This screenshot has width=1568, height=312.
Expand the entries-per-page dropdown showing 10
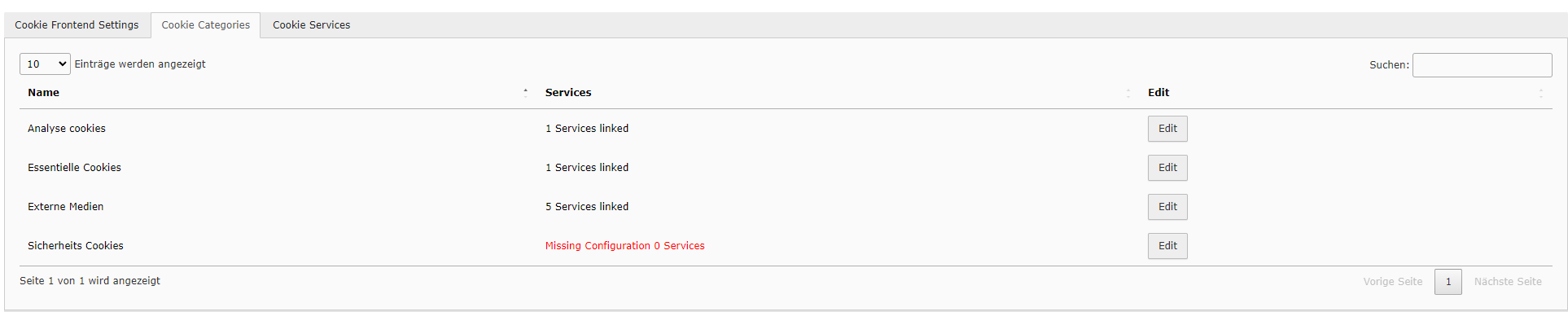pyautogui.click(x=45, y=64)
